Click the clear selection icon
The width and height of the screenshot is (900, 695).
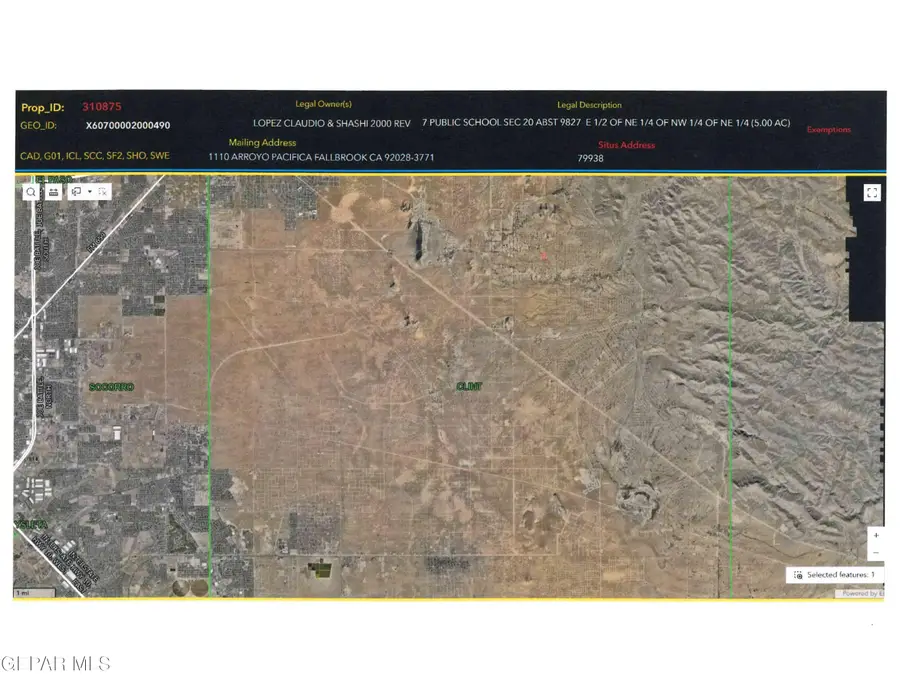pos(103,191)
